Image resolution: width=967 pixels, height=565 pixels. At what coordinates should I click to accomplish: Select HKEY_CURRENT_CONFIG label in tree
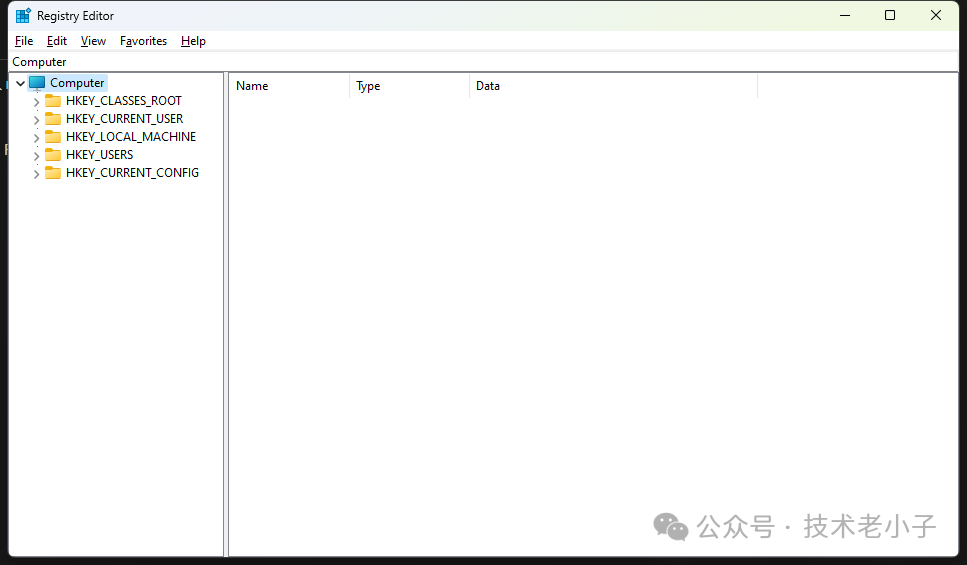[133, 173]
